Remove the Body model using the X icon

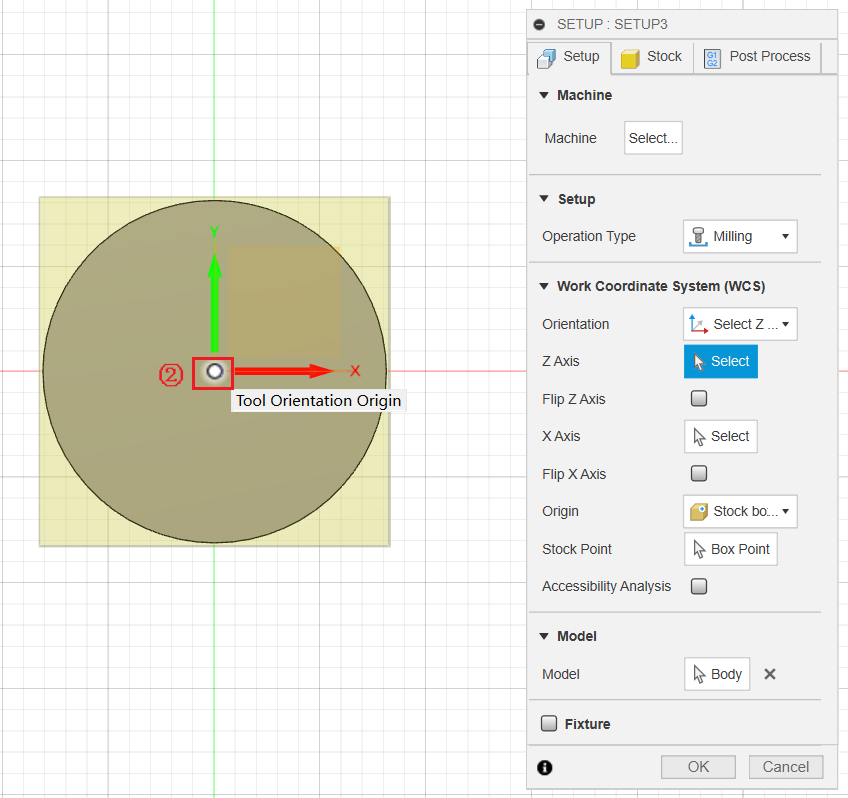pos(769,673)
